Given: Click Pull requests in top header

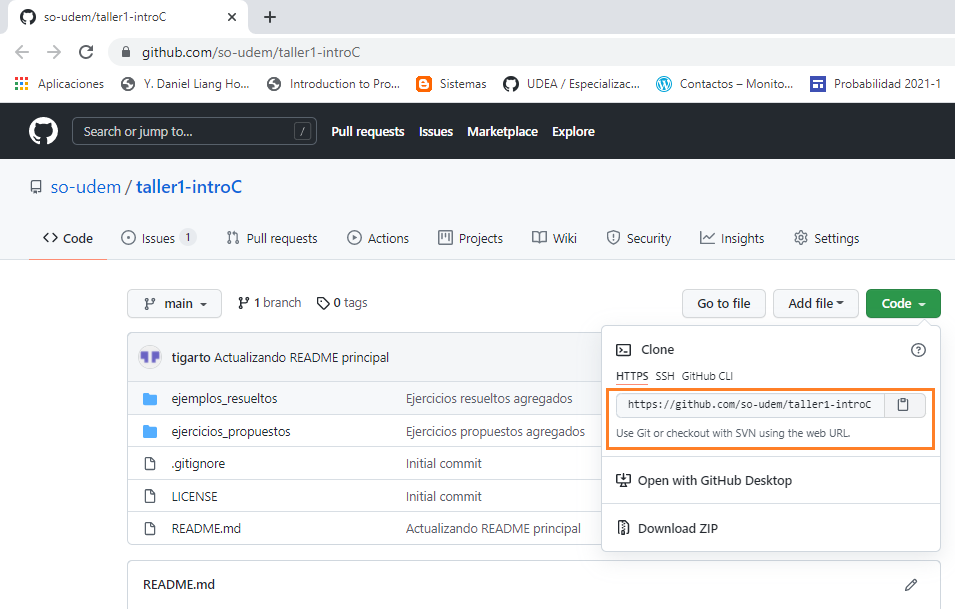Looking at the screenshot, I should click(368, 132).
